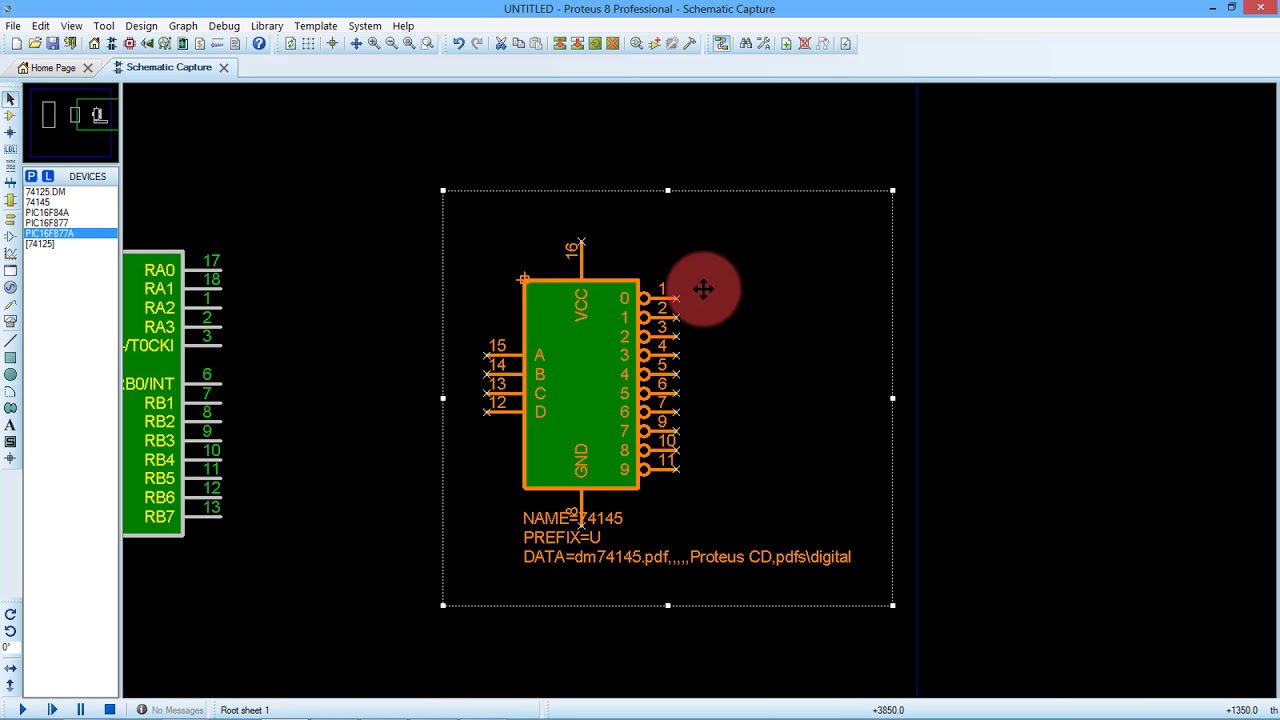
Task: Open search and tag binoculars icon
Action: point(746,43)
